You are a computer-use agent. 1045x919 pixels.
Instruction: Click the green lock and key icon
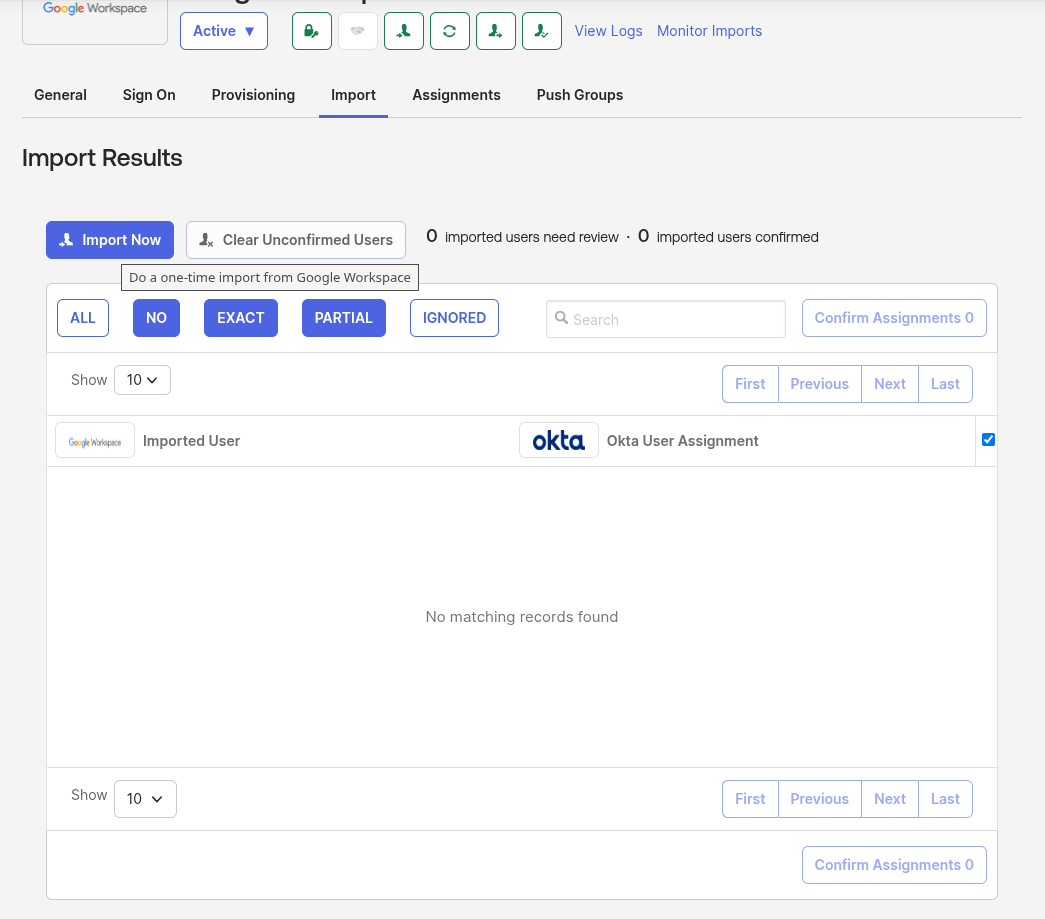[x=311, y=31]
